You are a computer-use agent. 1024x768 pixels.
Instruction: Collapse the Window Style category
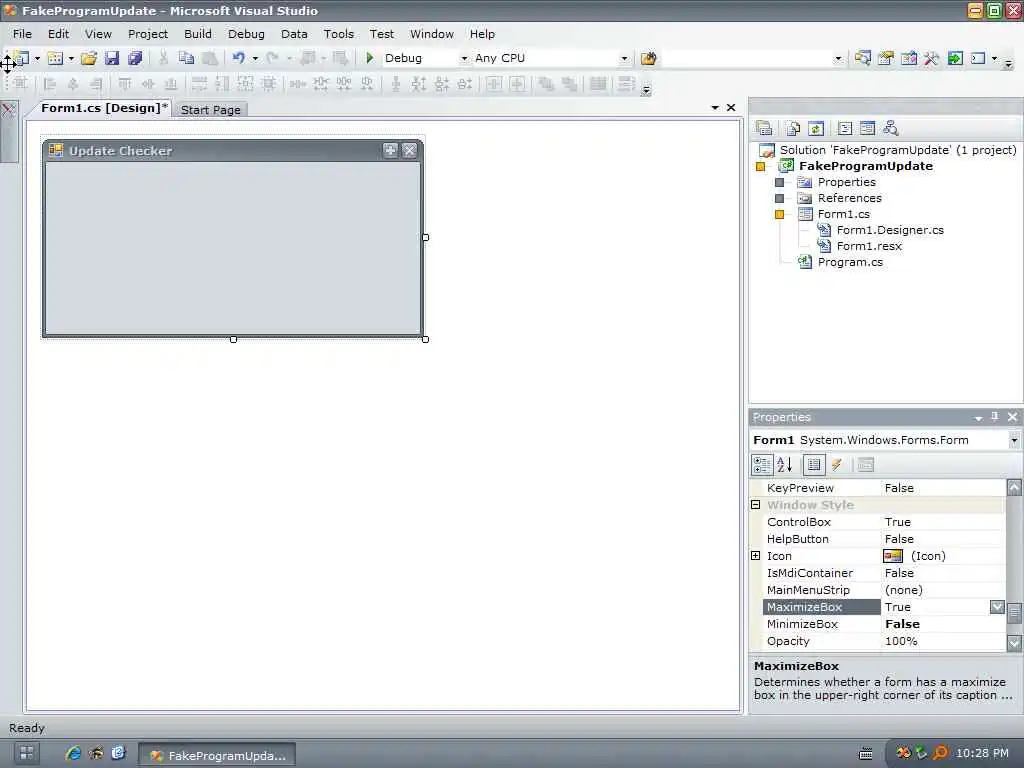click(756, 505)
